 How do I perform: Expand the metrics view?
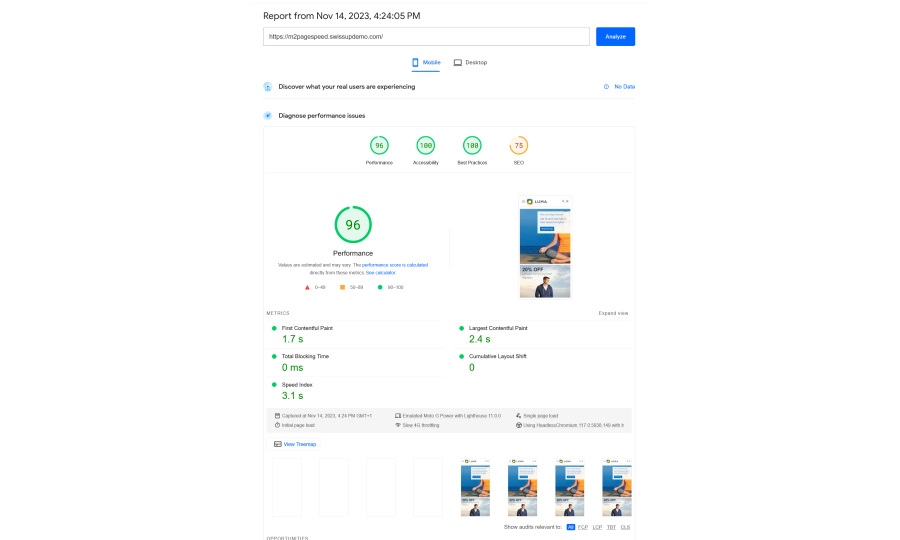click(614, 313)
